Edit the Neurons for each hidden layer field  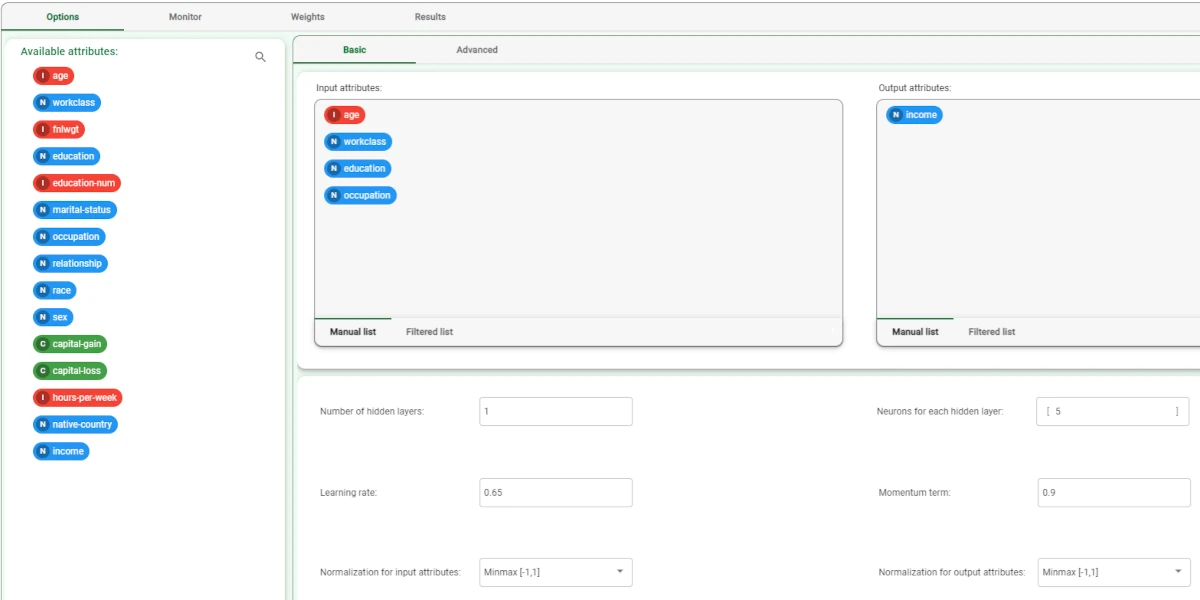[x=1113, y=411]
